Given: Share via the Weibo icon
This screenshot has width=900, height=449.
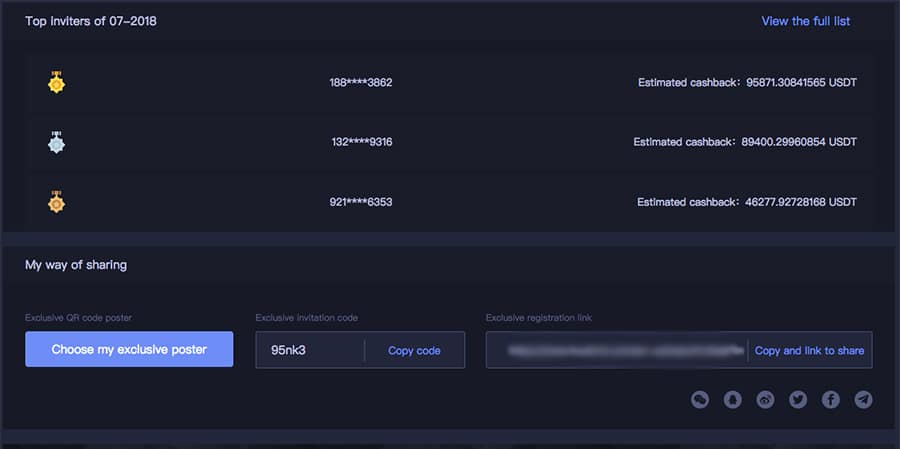Looking at the screenshot, I should 766,400.
